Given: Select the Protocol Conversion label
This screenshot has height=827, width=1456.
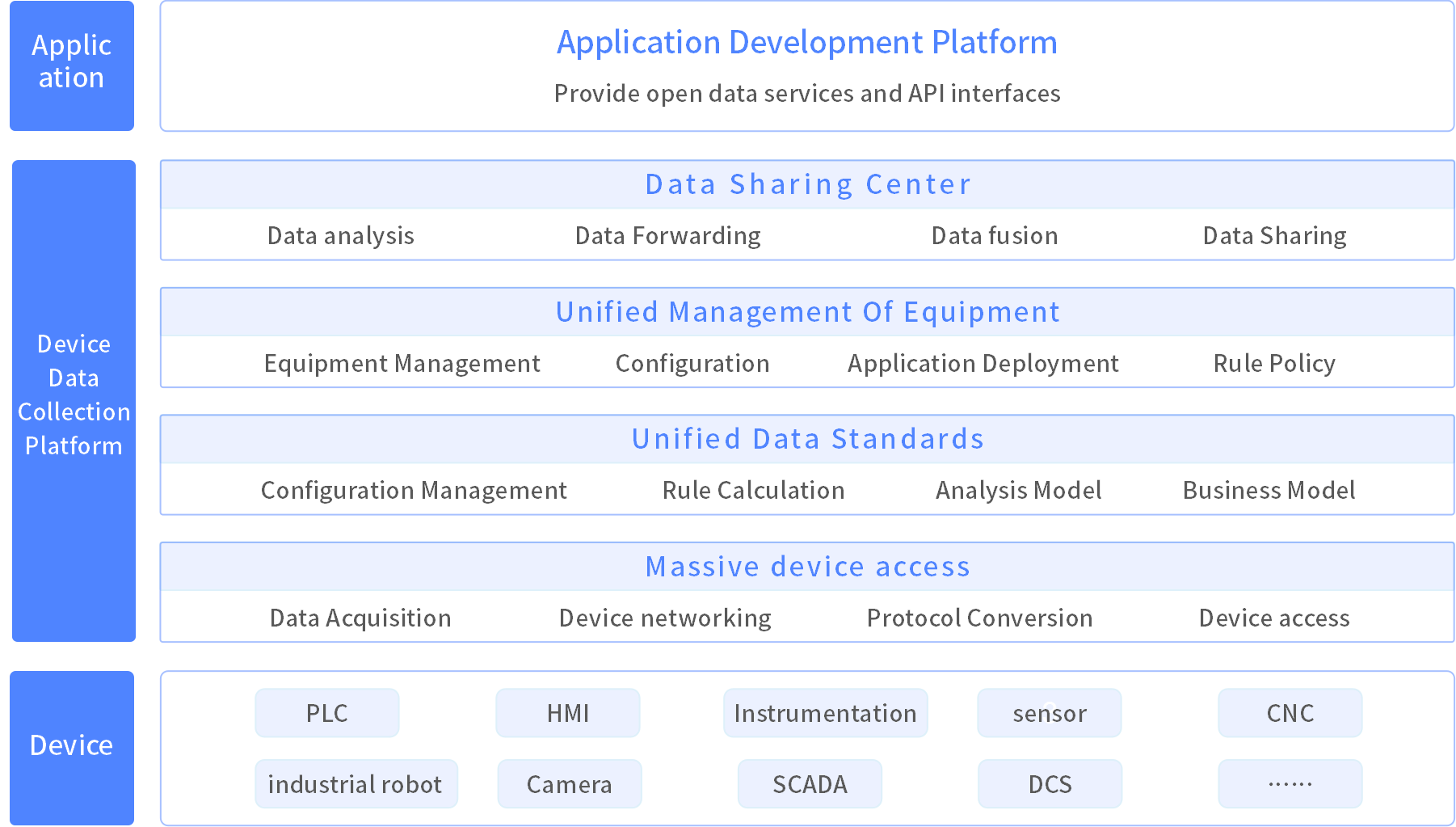Looking at the screenshot, I should click(x=979, y=618).
